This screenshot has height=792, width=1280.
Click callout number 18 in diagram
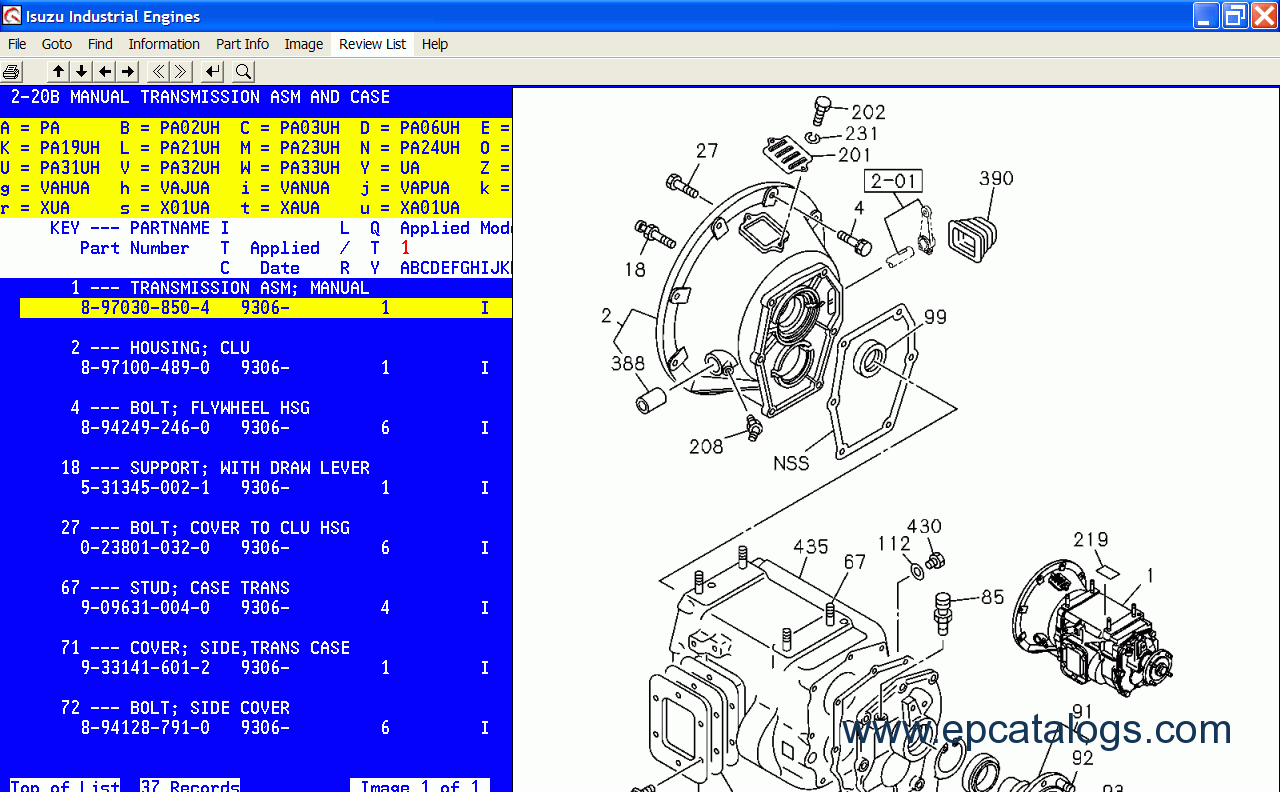[x=635, y=269]
